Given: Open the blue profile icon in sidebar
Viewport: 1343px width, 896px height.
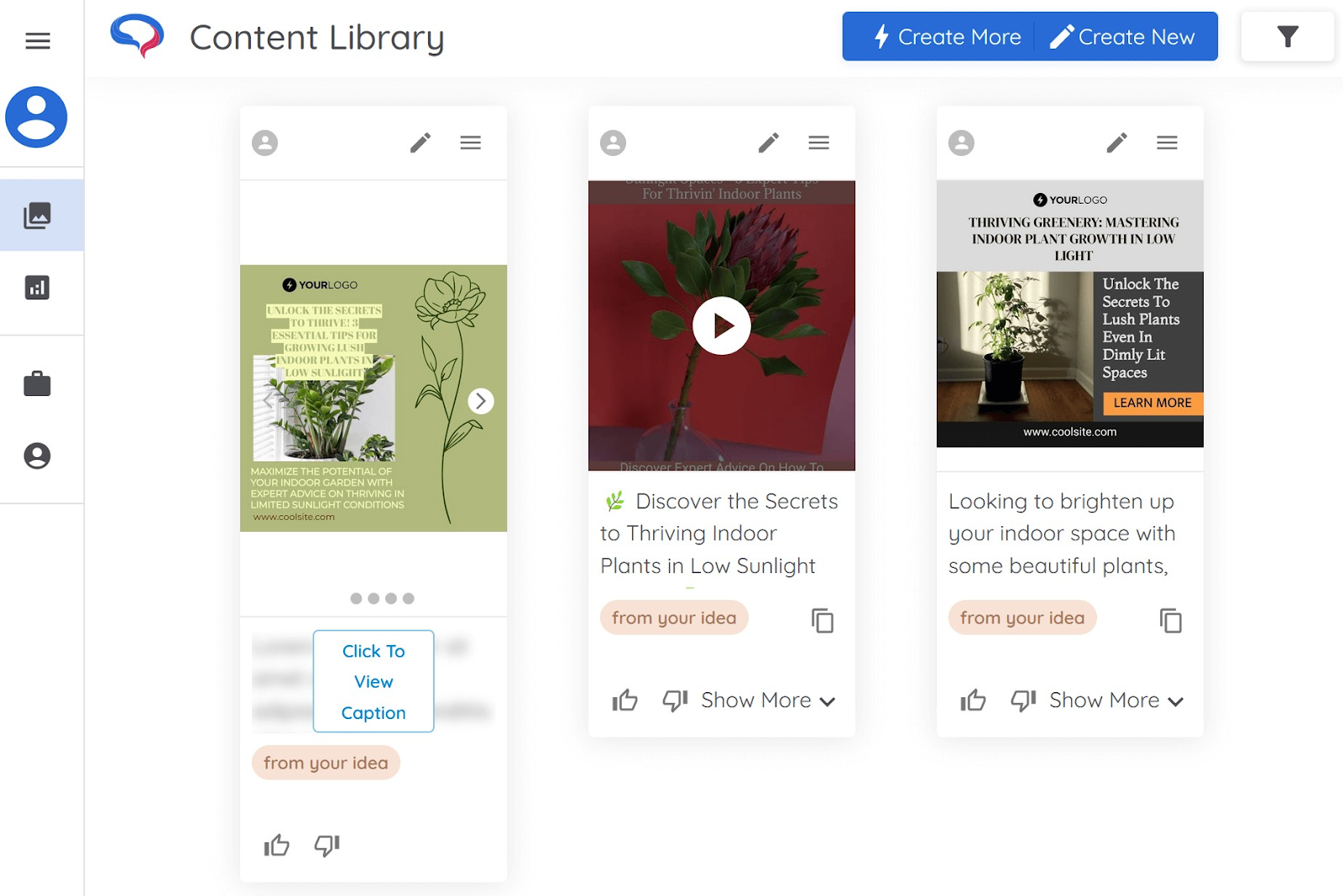Looking at the screenshot, I should (x=37, y=117).
